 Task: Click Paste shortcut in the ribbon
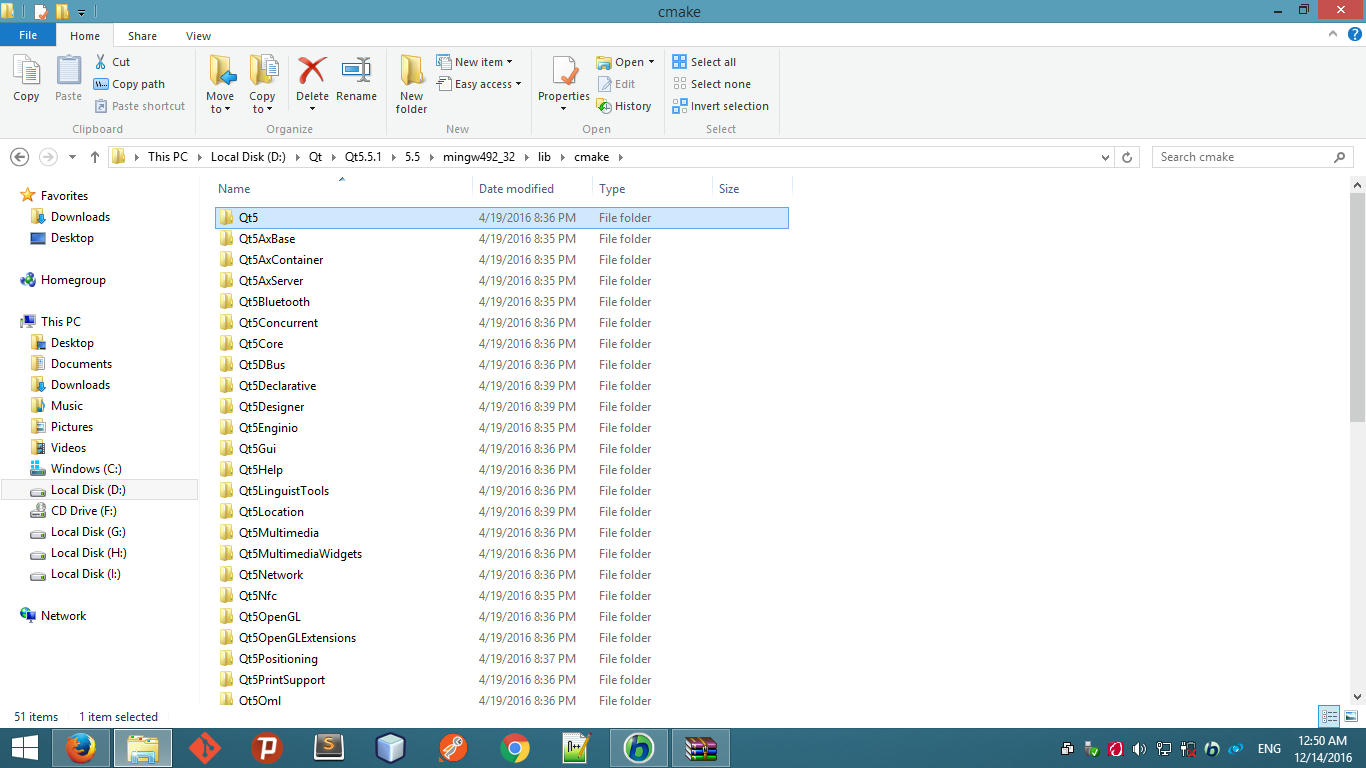pyautogui.click(x=140, y=106)
